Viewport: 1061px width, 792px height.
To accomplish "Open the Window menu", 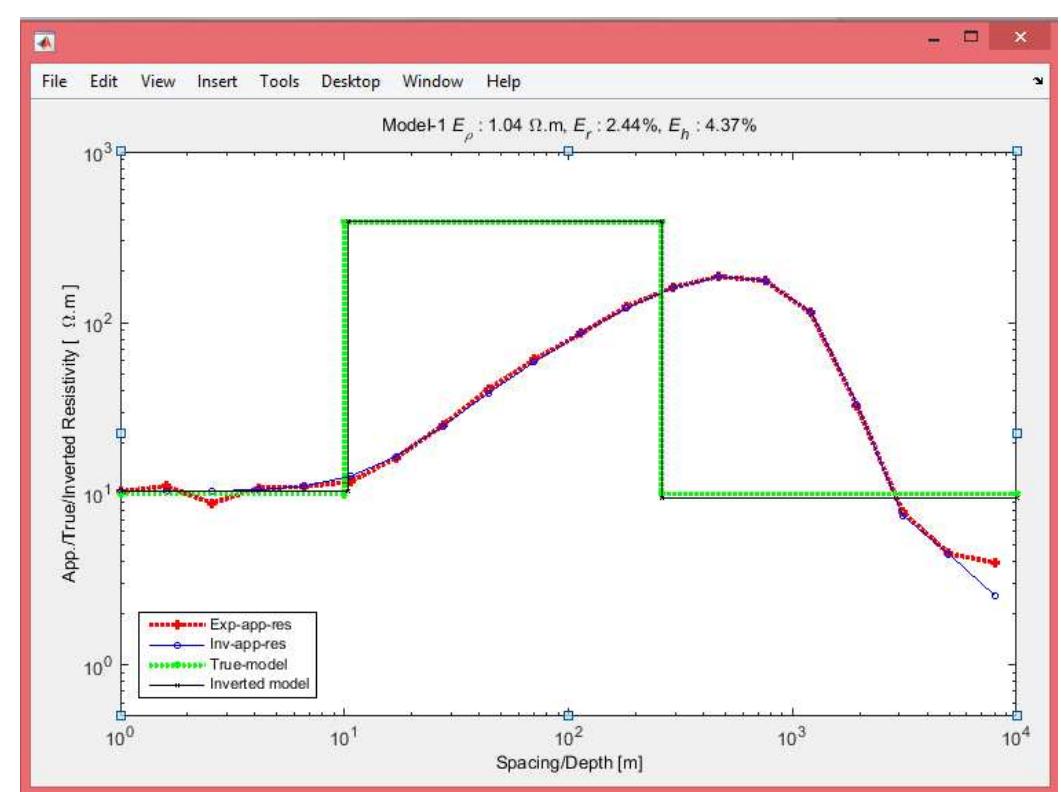I will pos(432,82).
